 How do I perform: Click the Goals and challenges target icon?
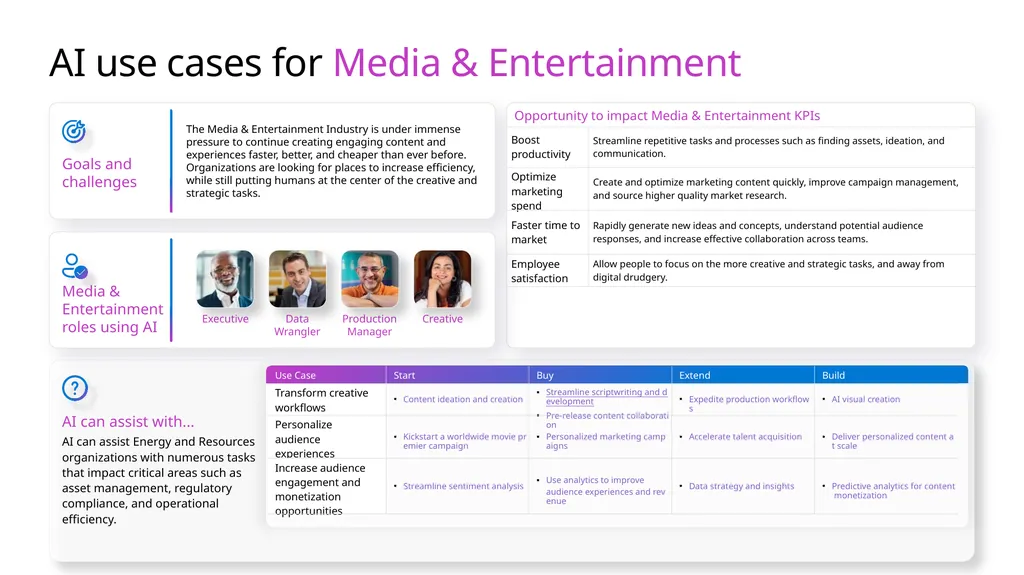point(74,131)
